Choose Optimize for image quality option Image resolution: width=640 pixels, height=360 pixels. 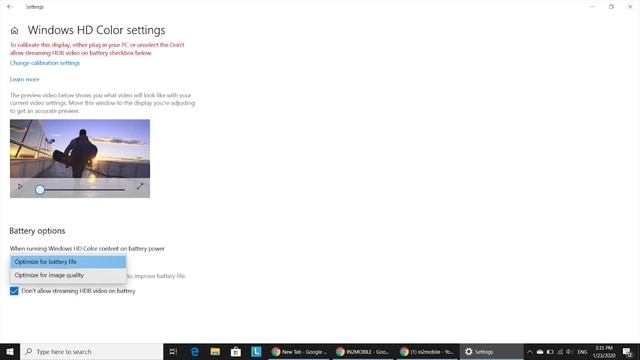68,275
